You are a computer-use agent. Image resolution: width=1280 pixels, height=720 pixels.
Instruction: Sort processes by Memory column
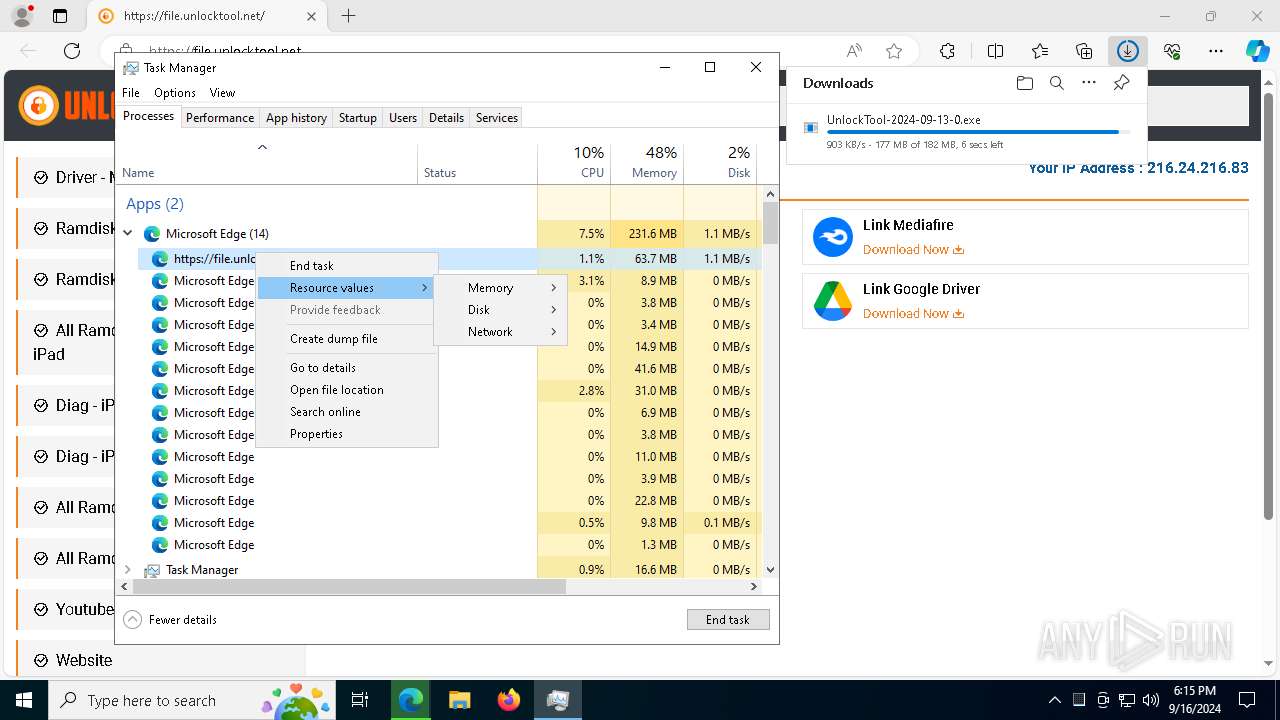(x=647, y=163)
